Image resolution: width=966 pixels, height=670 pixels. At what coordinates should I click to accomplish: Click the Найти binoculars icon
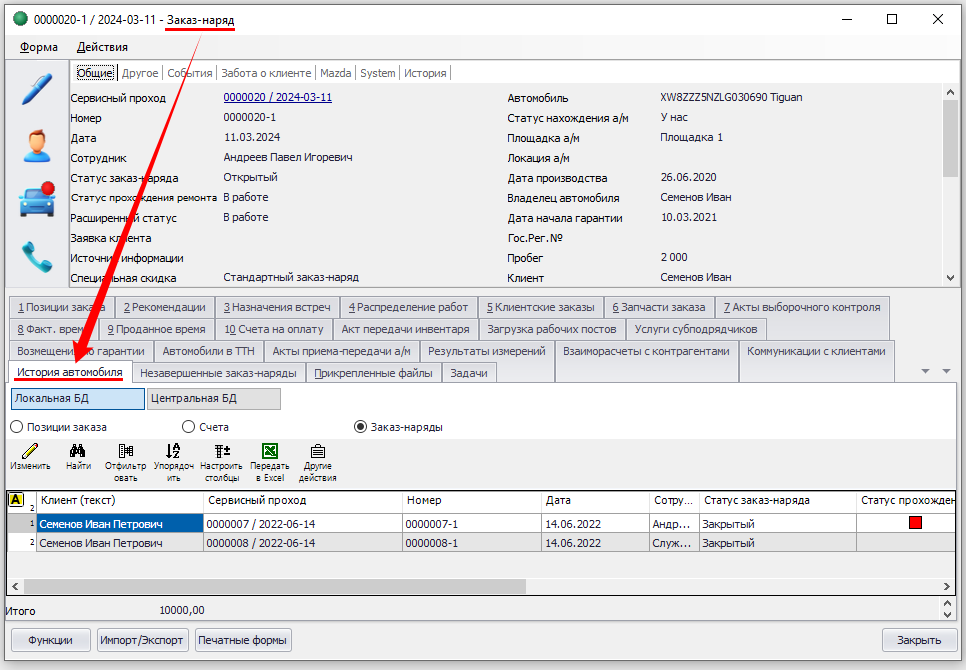78,457
